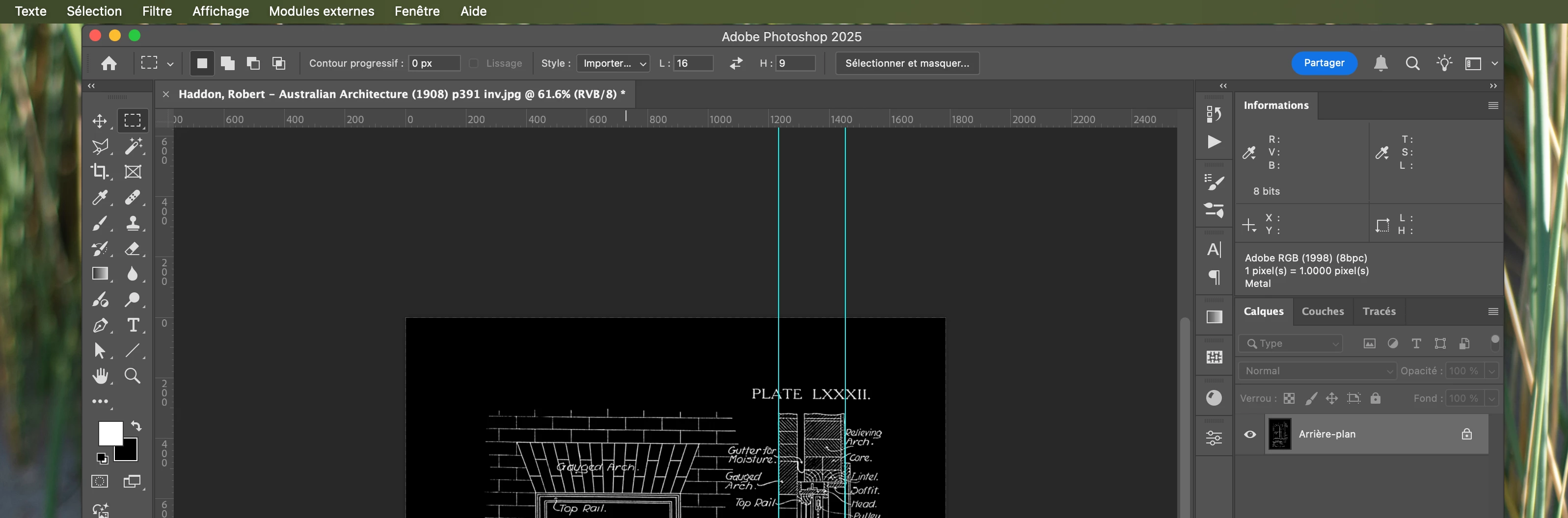Open the Filtre menu
This screenshot has height=518, width=1568.
click(157, 11)
